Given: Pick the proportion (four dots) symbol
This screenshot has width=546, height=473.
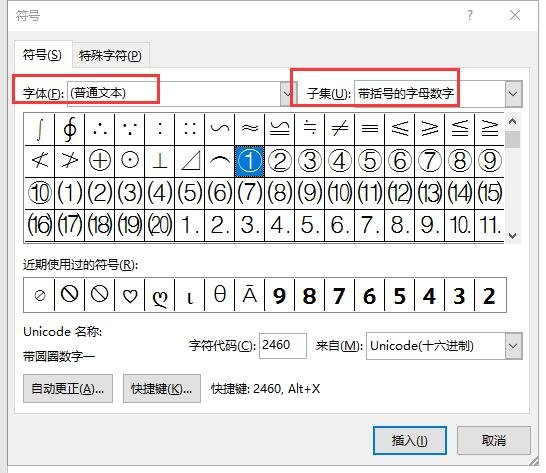Looking at the screenshot, I should tap(189, 129).
